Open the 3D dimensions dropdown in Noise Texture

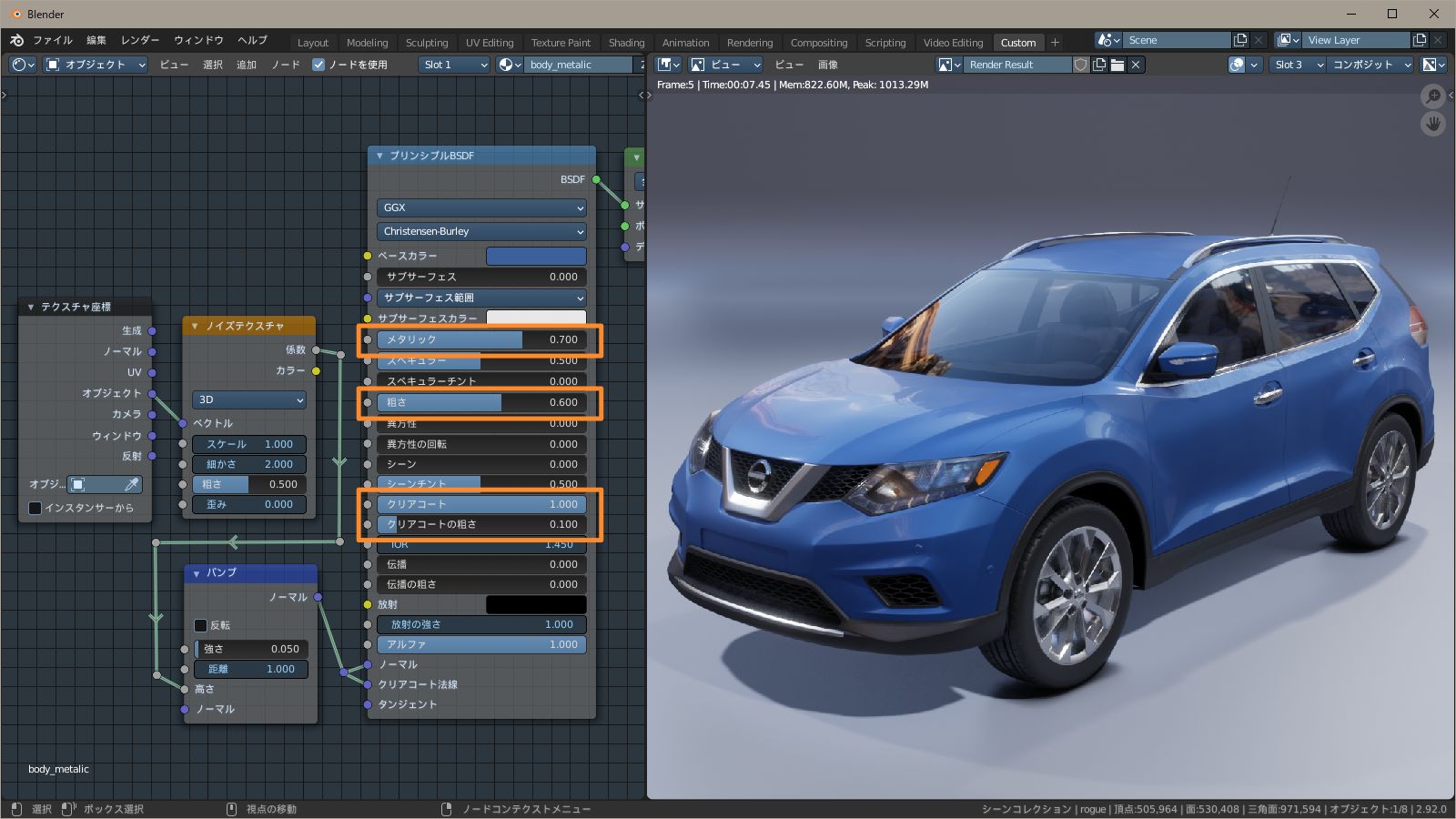click(x=249, y=399)
